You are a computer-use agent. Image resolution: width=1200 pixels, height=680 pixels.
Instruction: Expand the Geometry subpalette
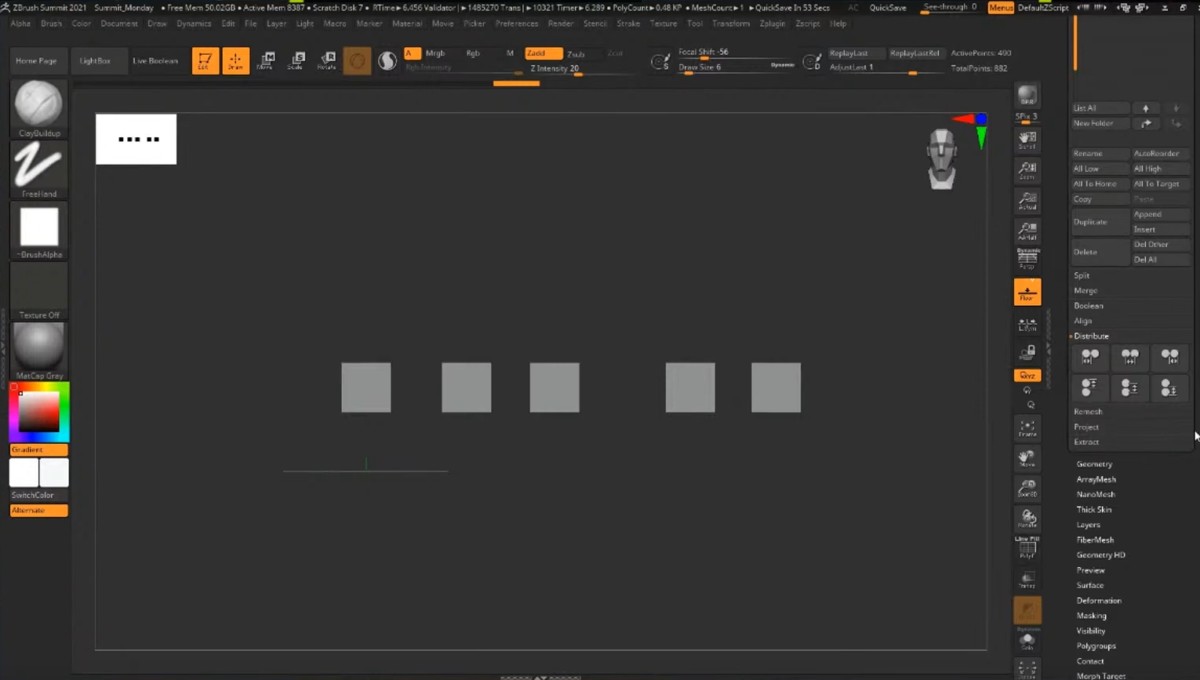(1094, 464)
